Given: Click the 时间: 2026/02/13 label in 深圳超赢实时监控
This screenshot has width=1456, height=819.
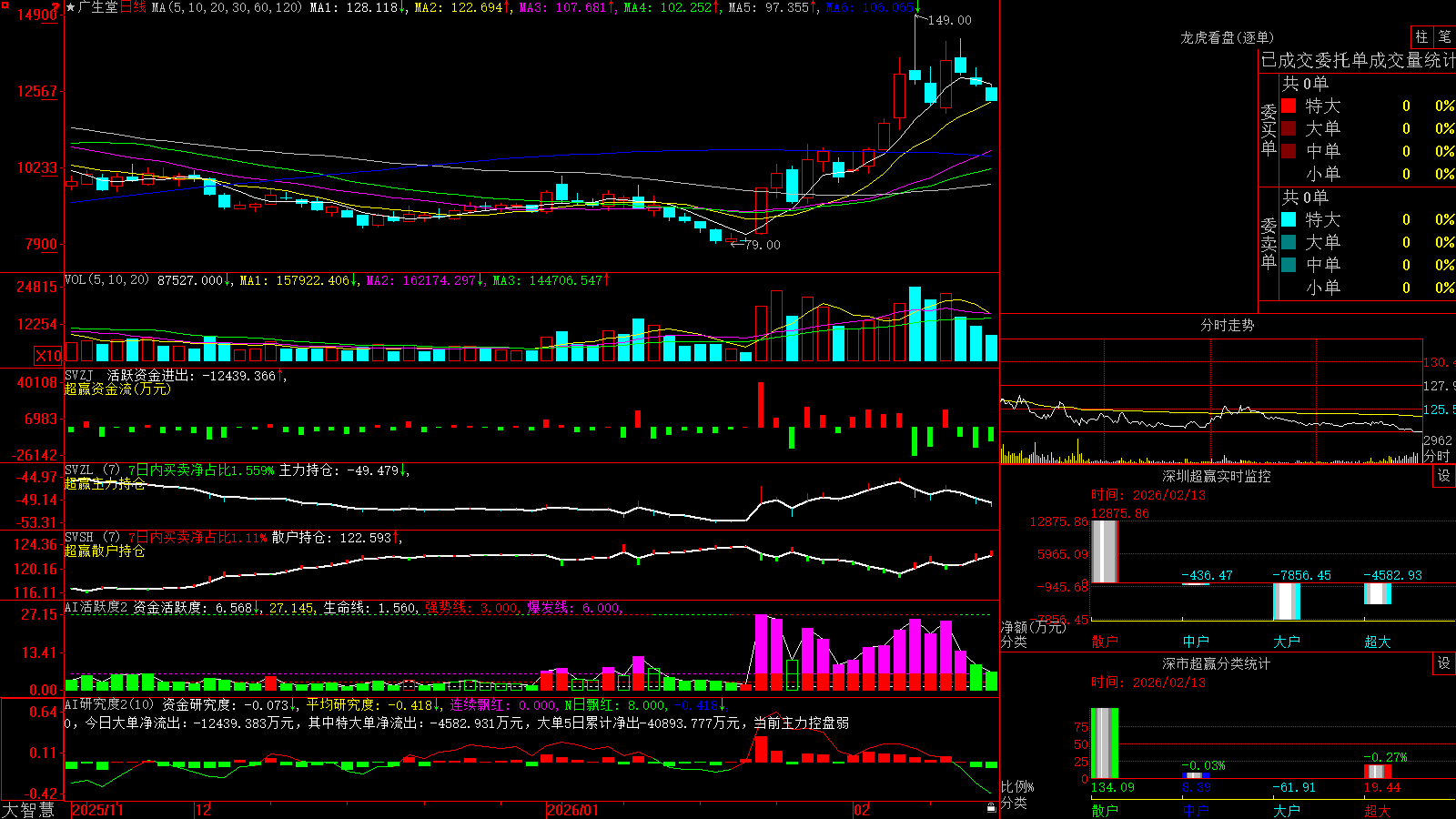Looking at the screenshot, I should pyautogui.click(x=1148, y=495).
